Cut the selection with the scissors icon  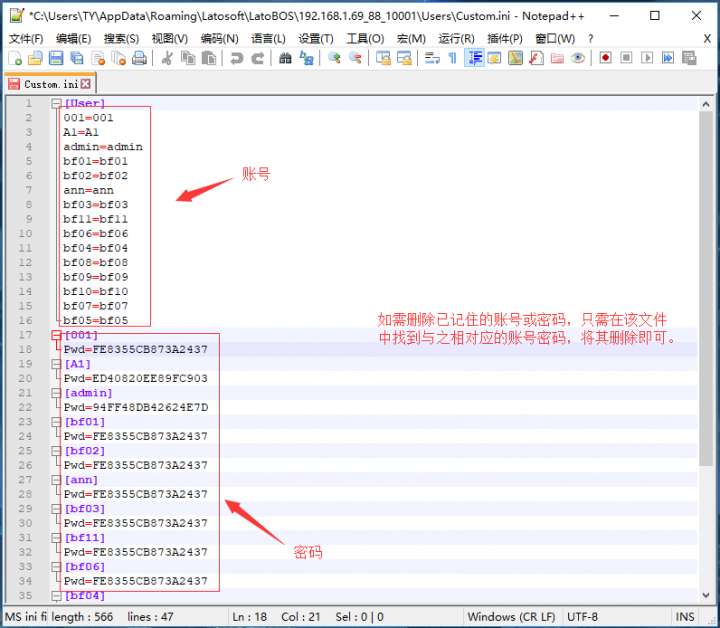[167, 58]
